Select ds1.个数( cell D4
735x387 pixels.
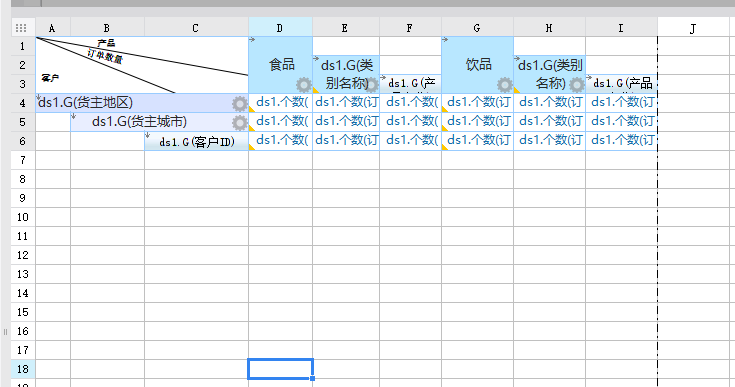coord(280,103)
